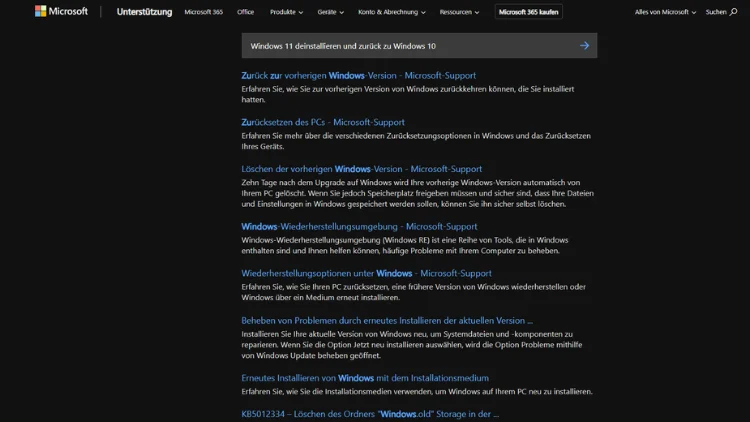Click description 'Zehn Tage nach dem Upgrade auf Windows'
Screen dimensions: 750x422
click(417, 193)
